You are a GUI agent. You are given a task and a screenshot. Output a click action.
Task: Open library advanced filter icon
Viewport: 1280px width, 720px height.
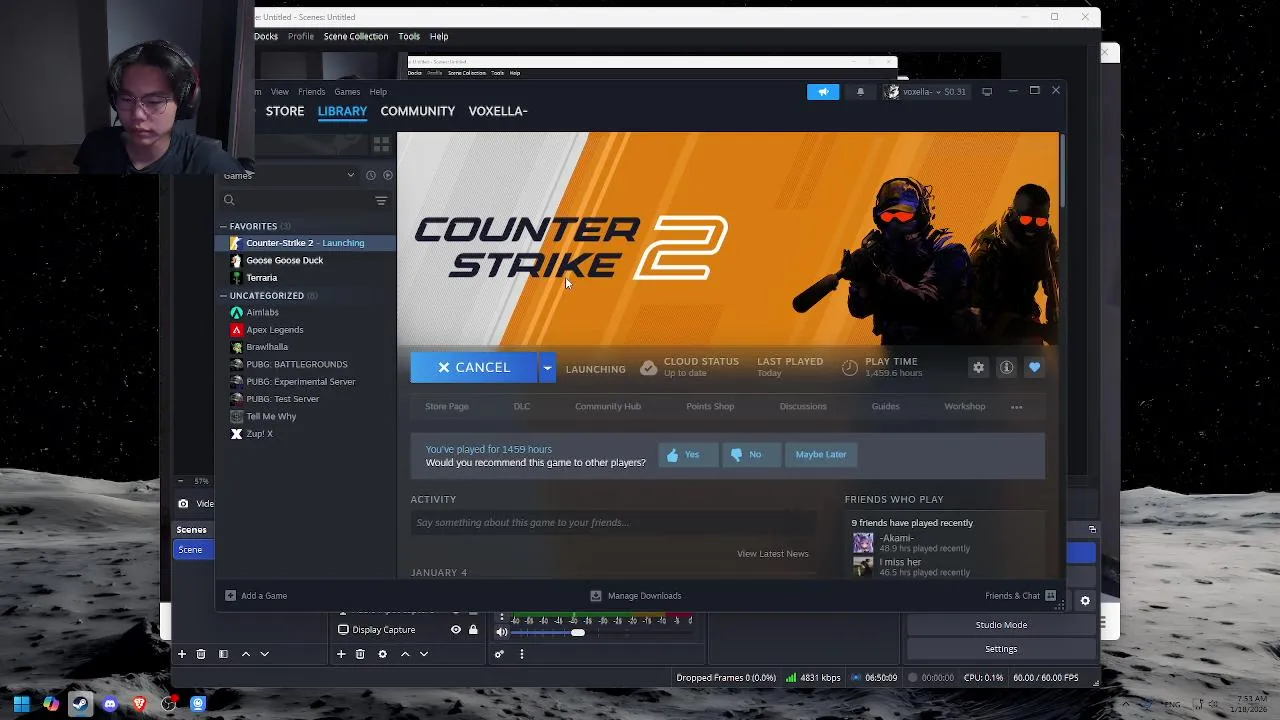[381, 201]
